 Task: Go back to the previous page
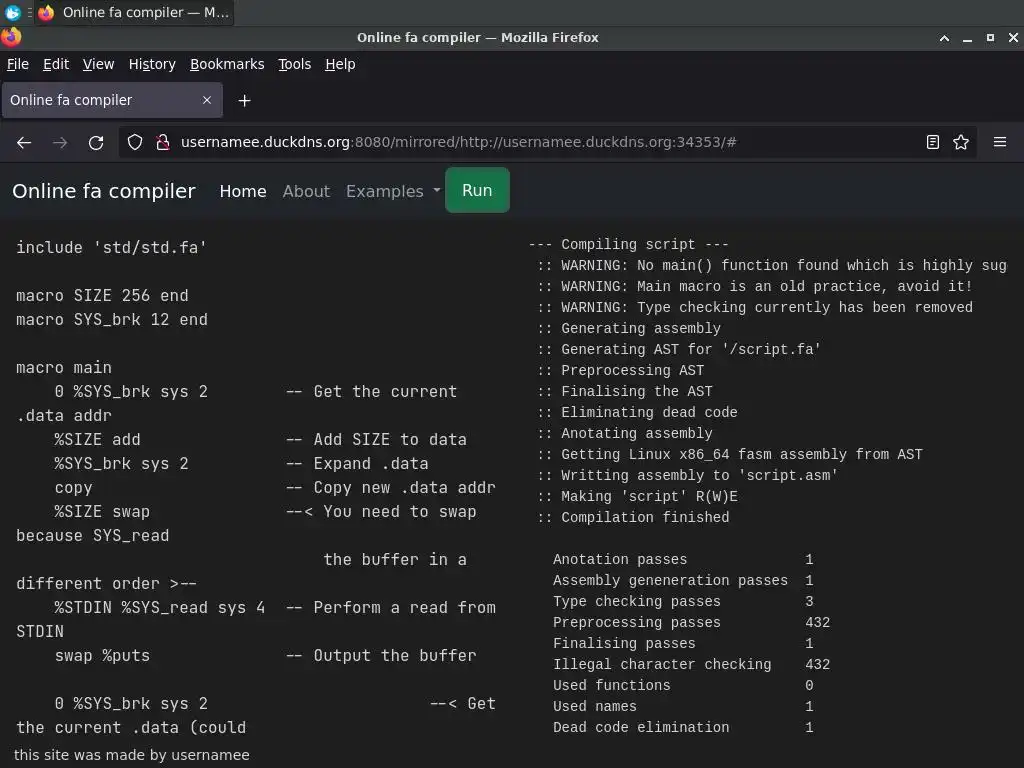click(x=24, y=142)
